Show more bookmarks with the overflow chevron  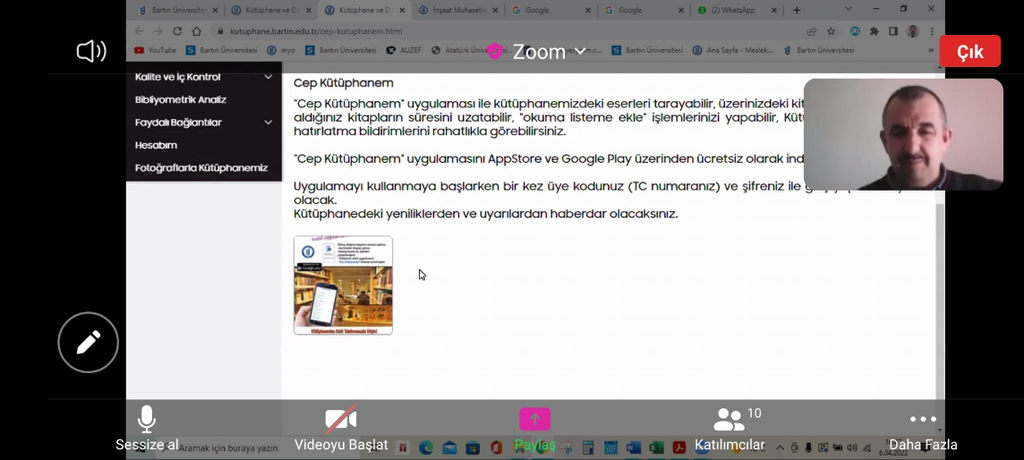click(931, 50)
